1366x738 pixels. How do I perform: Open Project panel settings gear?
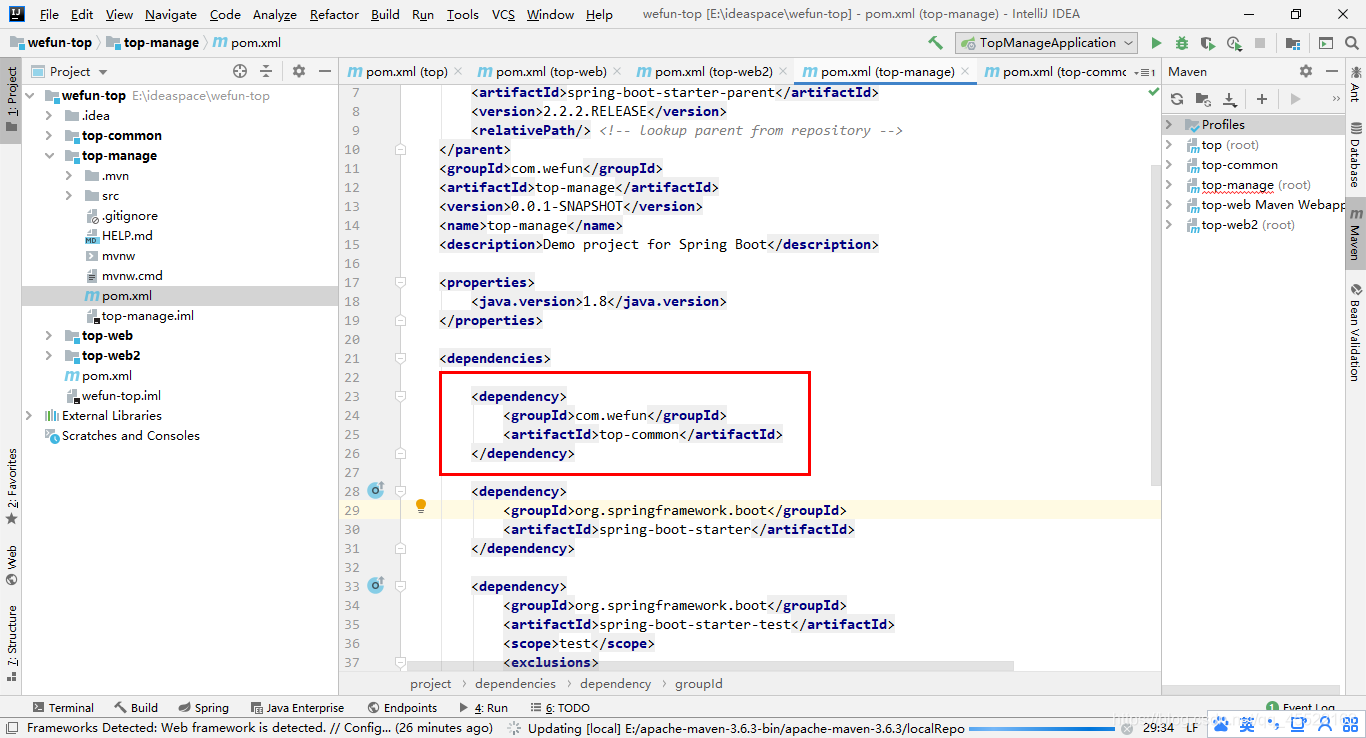coord(298,71)
